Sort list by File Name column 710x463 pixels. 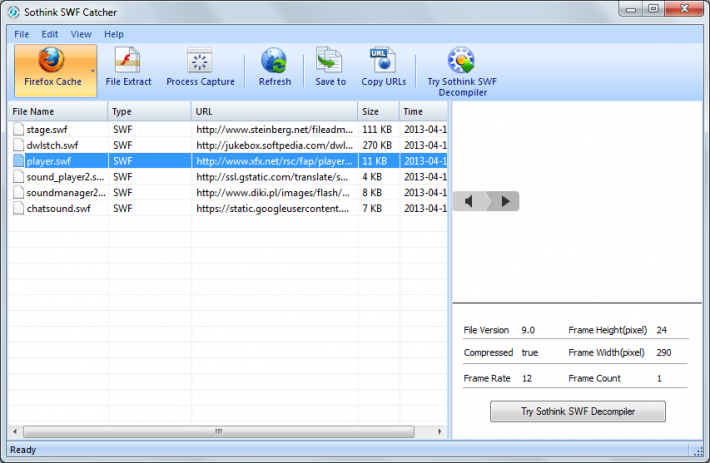(x=58, y=111)
